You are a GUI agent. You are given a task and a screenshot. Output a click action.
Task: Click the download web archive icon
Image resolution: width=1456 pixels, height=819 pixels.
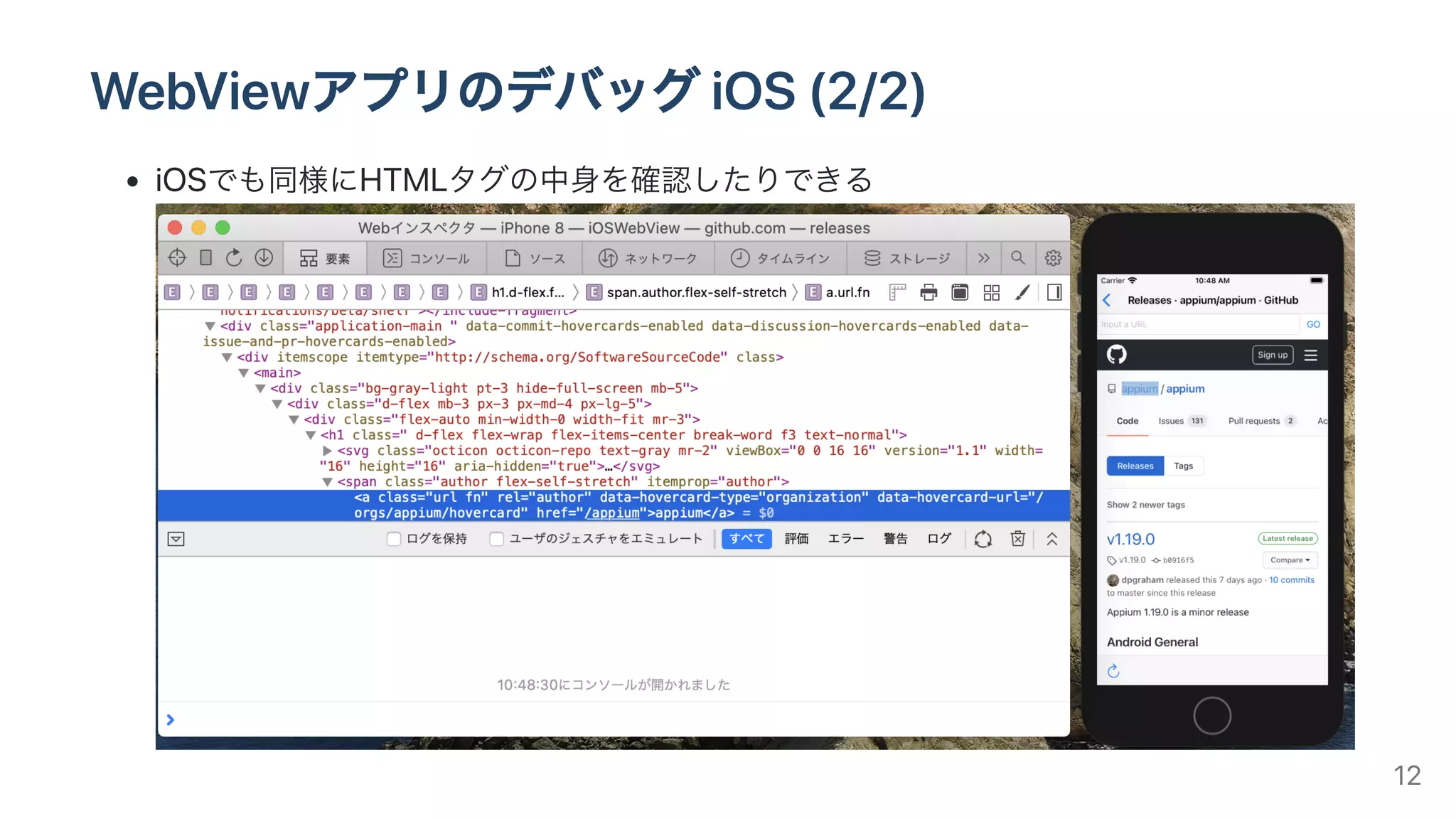coord(264,257)
